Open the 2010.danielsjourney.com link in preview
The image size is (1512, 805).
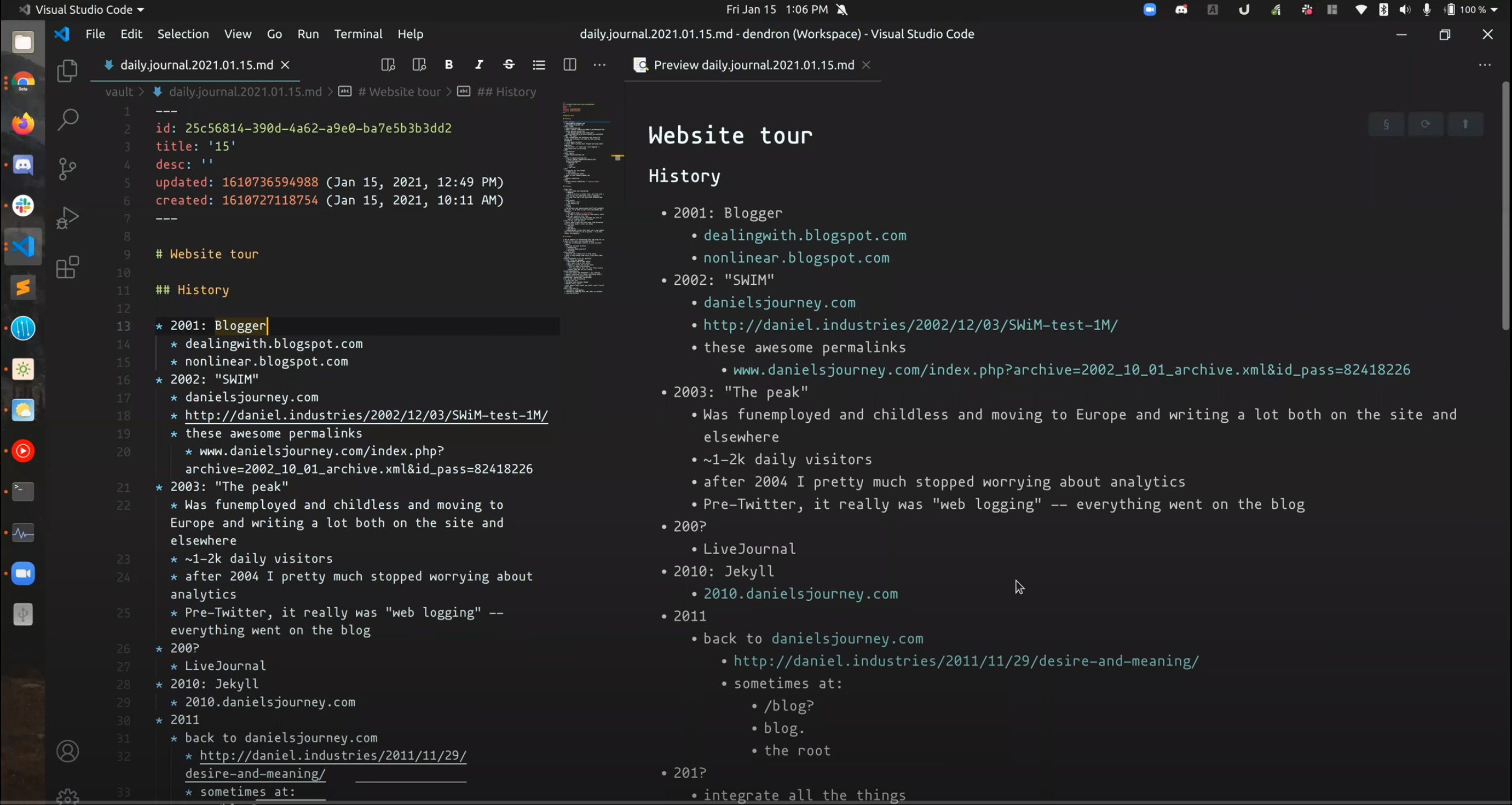pyautogui.click(x=800, y=594)
